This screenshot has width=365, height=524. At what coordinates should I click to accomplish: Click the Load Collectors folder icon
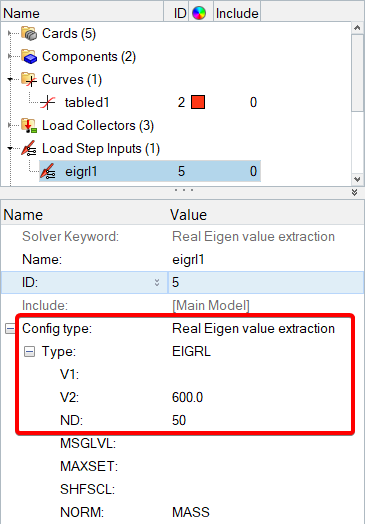[x=29, y=126]
